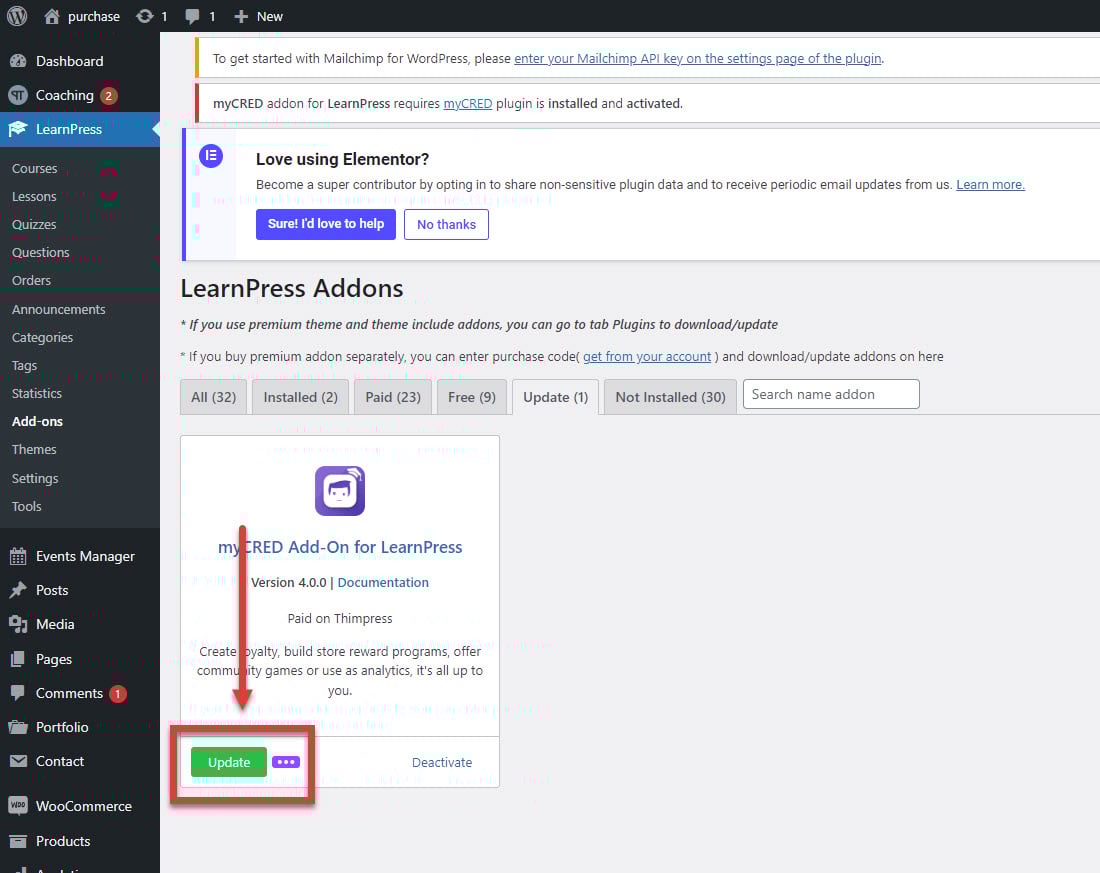1100x873 pixels.
Task: Click the Paid on Thimpress text
Action: (x=340, y=618)
